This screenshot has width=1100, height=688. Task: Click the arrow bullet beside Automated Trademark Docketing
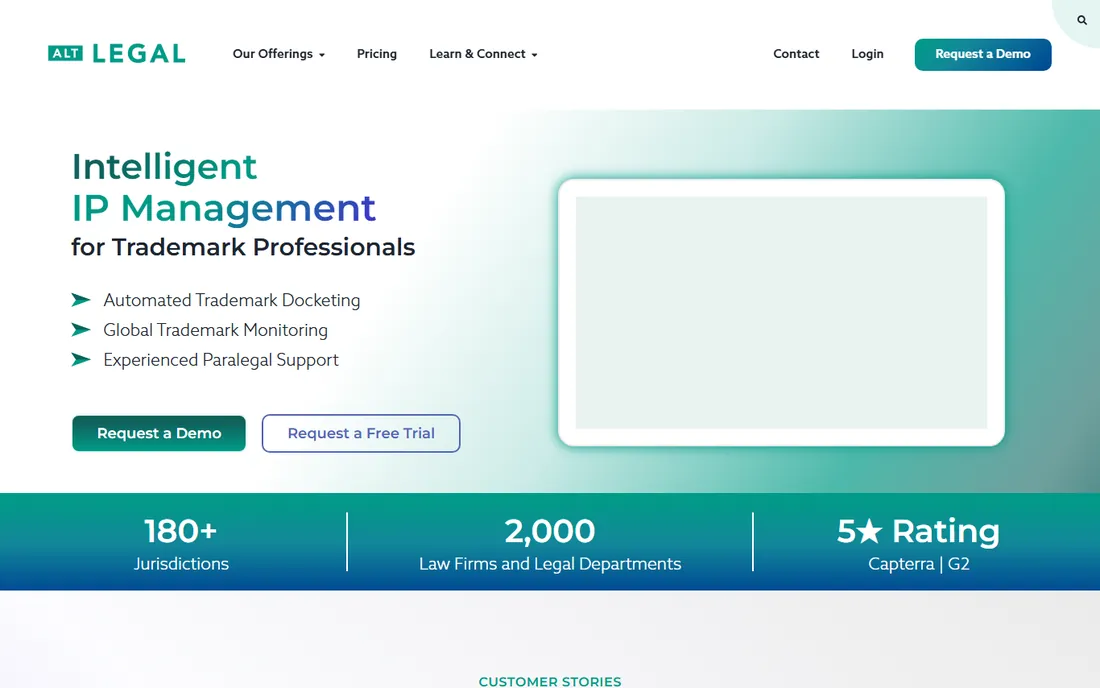coord(81,300)
